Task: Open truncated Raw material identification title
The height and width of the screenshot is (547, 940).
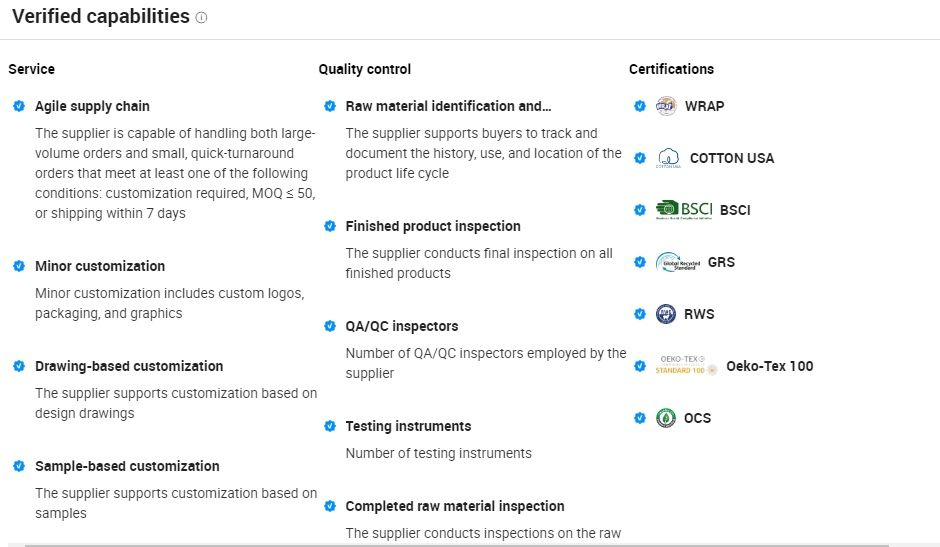Action: (x=448, y=106)
